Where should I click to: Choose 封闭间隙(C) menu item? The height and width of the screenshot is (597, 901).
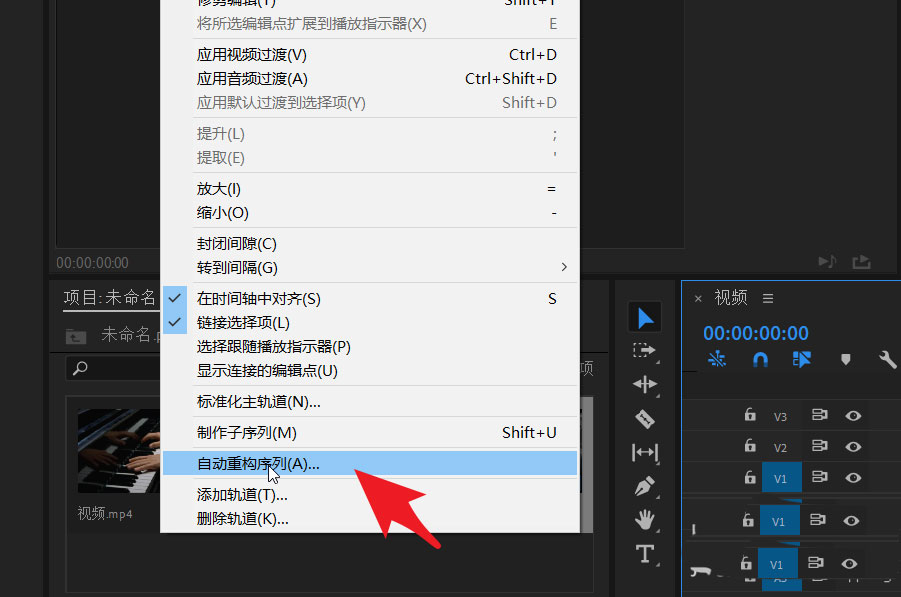[x=370, y=244]
